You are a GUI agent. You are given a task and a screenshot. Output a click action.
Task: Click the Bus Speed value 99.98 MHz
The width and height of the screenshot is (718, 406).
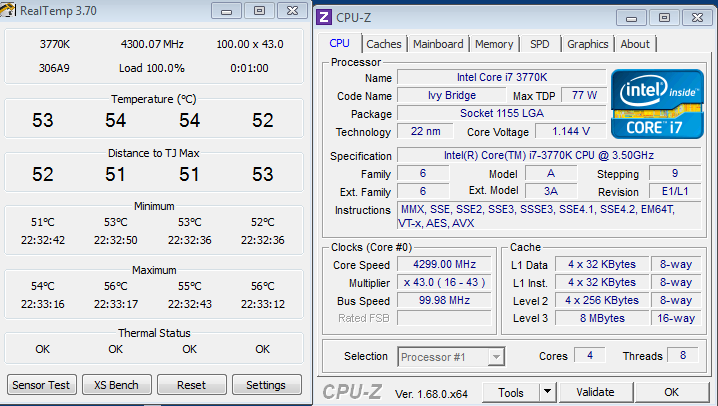tap(444, 300)
